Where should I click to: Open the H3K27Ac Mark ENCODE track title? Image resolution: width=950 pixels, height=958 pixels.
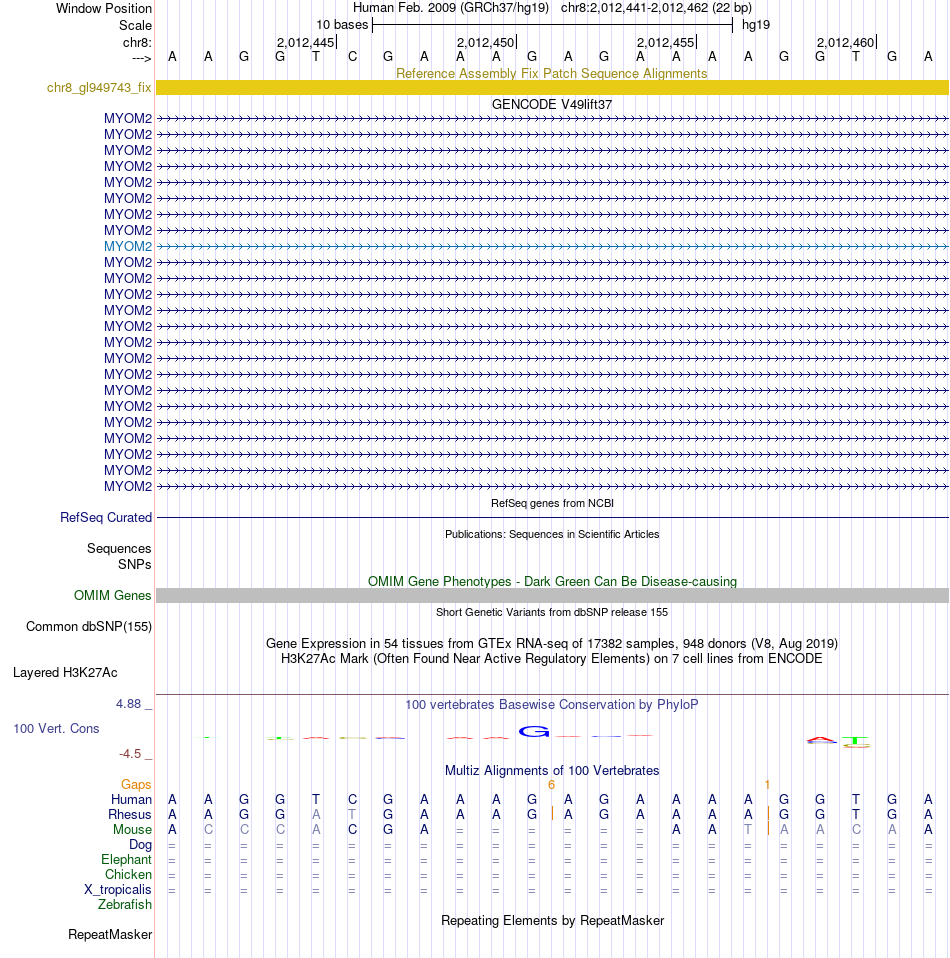pyautogui.click(x=552, y=659)
